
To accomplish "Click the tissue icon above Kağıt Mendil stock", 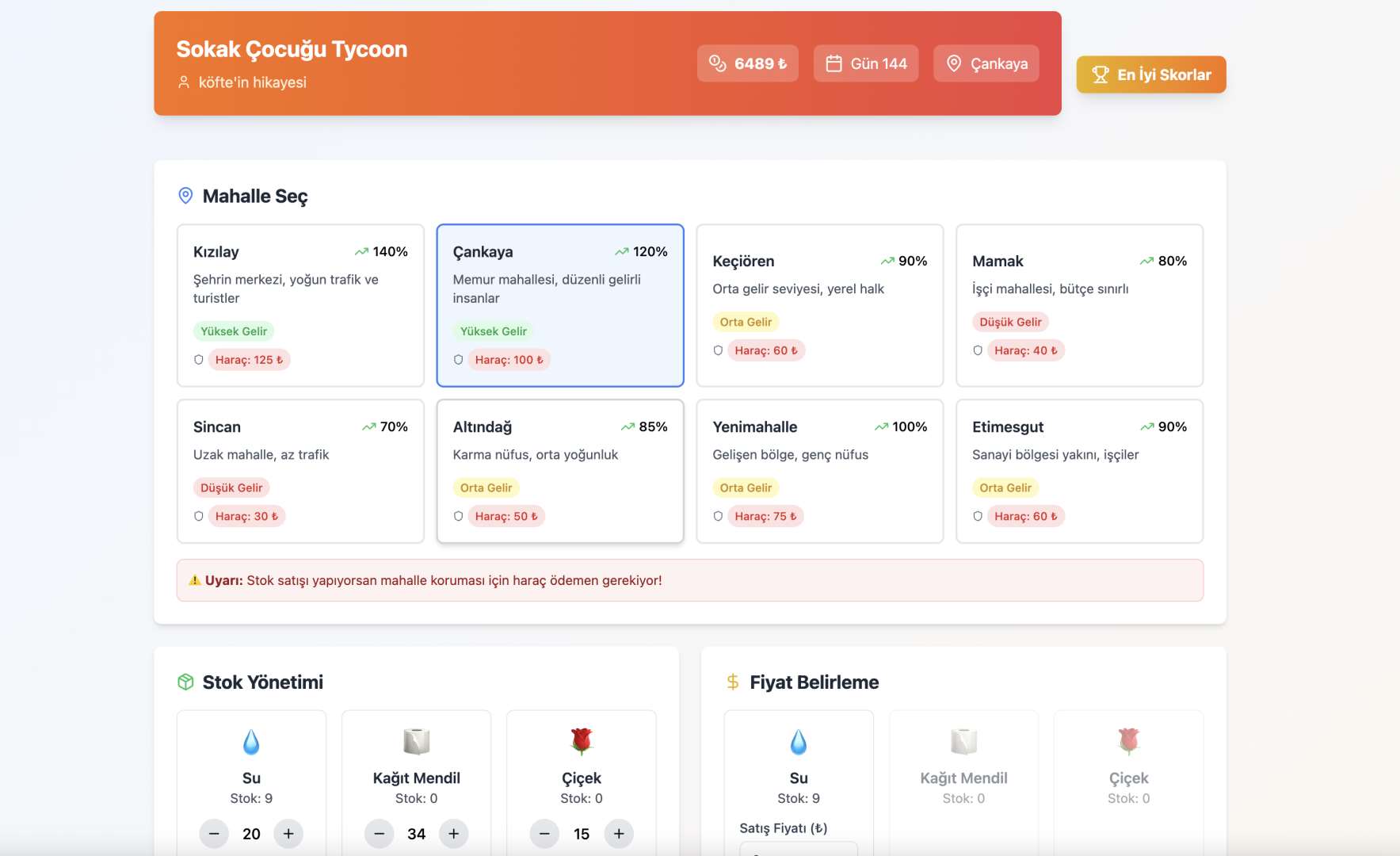I will coord(417,742).
